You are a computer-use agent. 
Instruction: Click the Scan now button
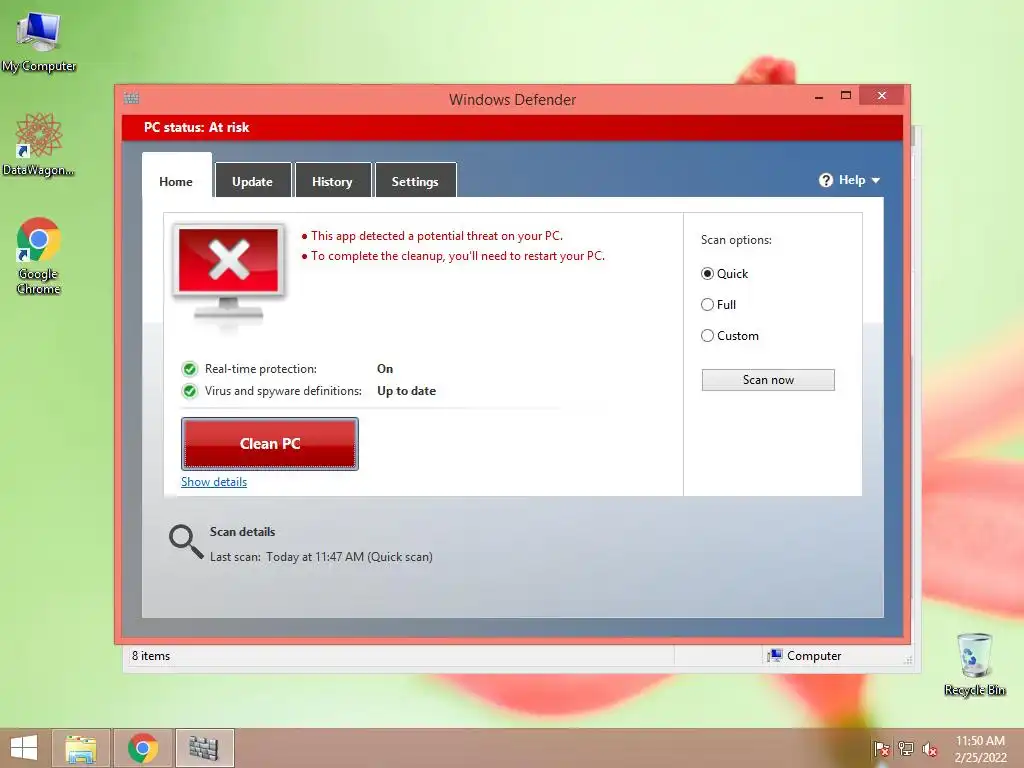(768, 380)
